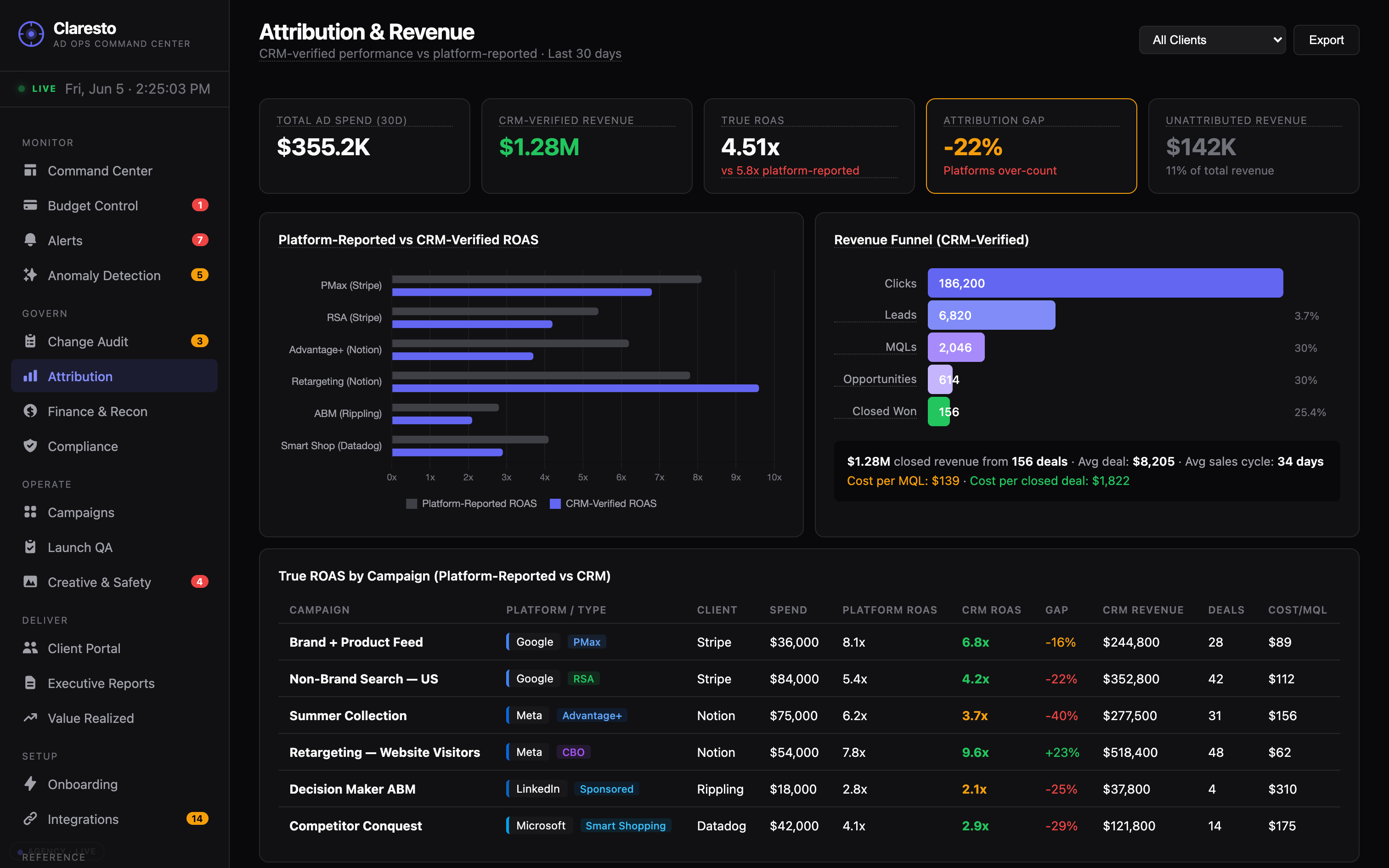The width and height of the screenshot is (1389, 868).
Task: Expand the All Clients dropdown
Action: pos(1212,39)
